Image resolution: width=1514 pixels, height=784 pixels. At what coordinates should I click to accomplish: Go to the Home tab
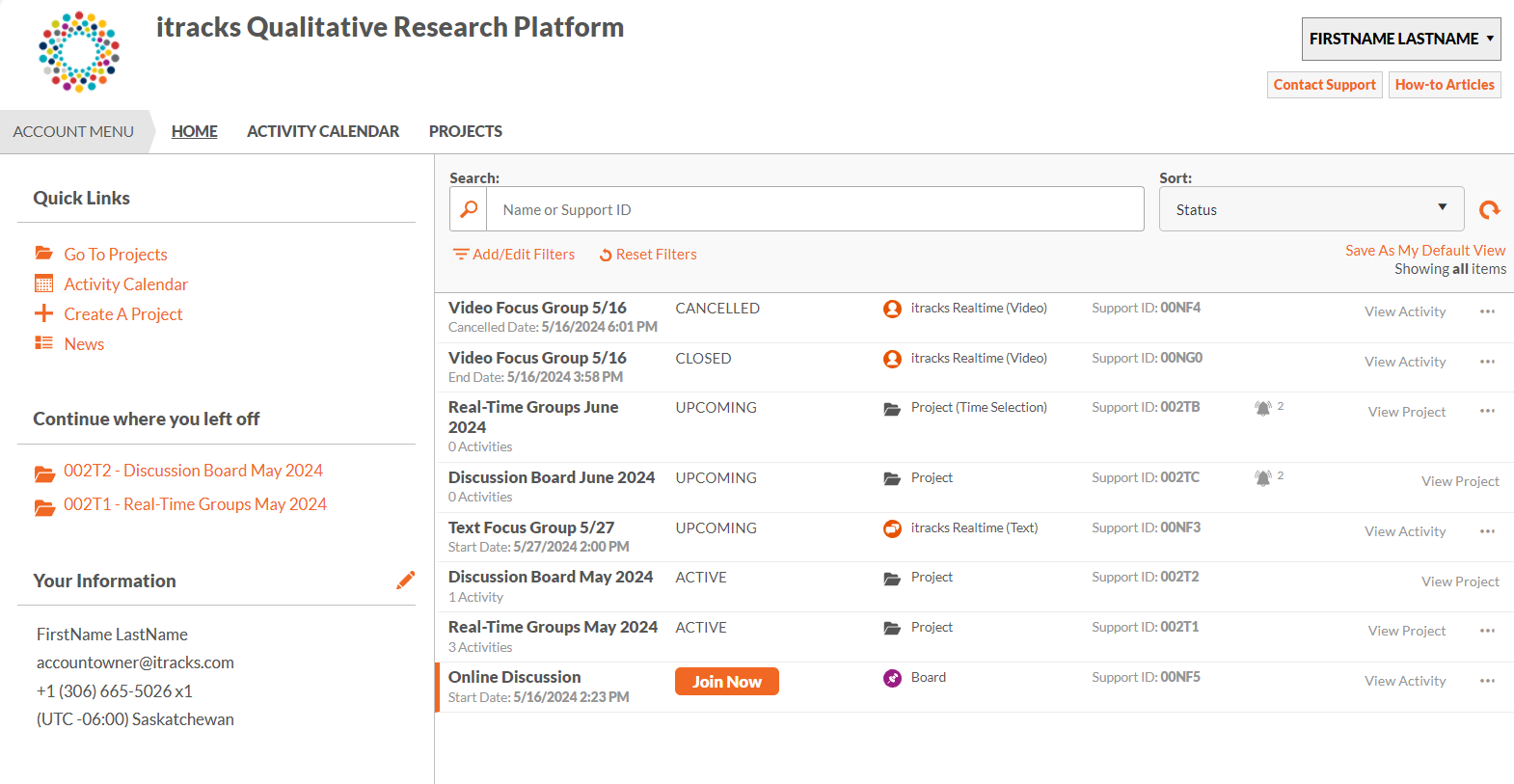coord(195,131)
